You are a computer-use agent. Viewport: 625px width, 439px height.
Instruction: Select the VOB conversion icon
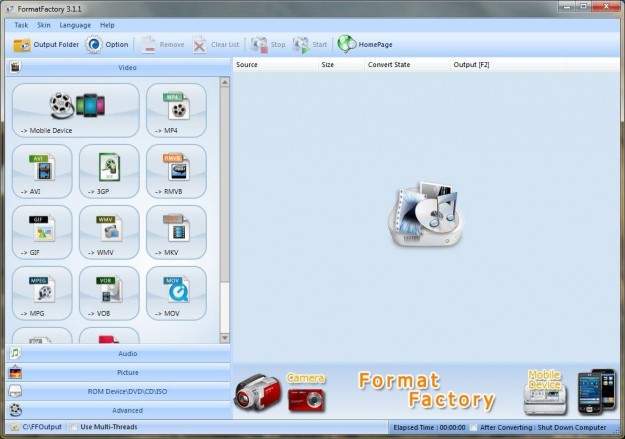click(x=109, y=293)
